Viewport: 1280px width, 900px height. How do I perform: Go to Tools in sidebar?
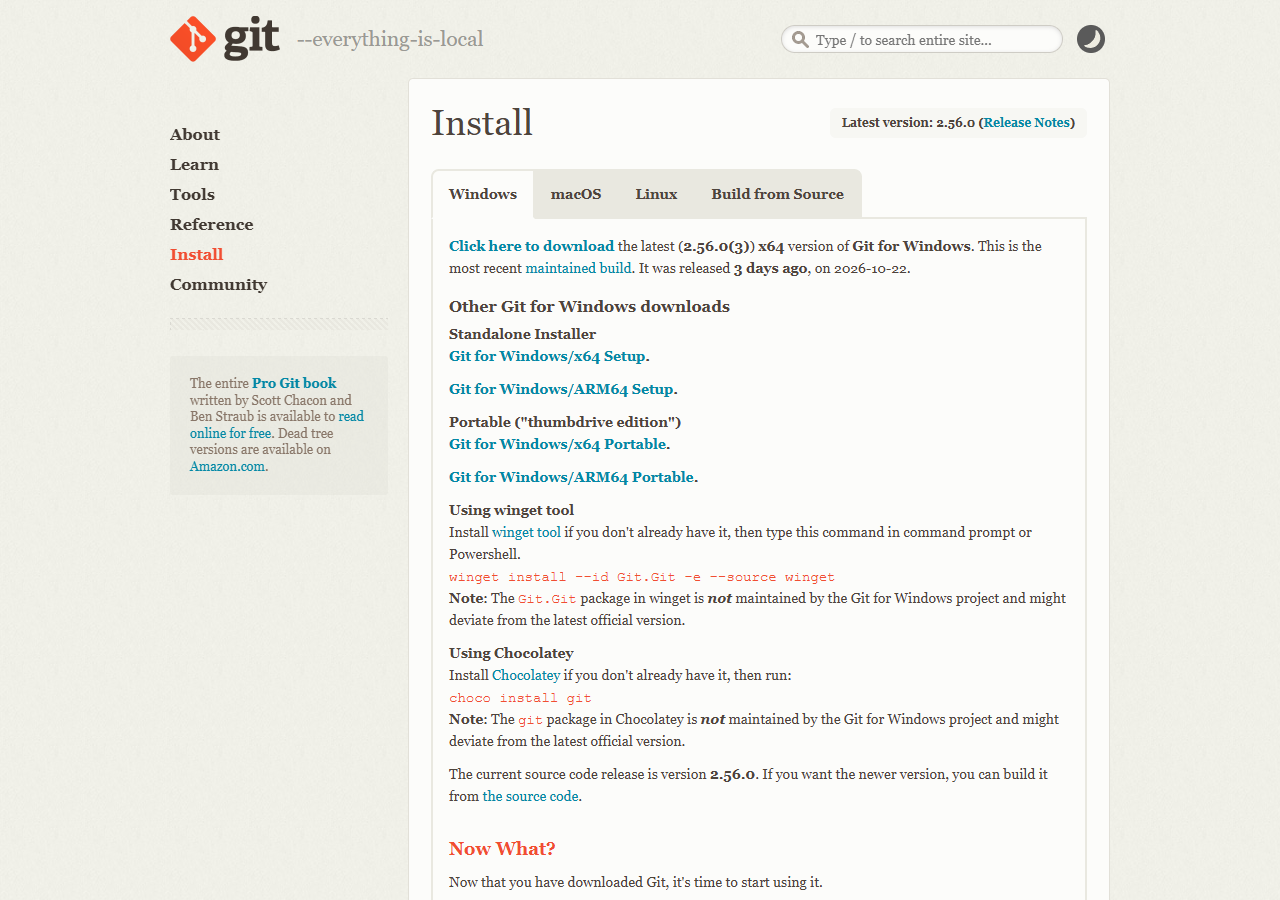[192, 195]
